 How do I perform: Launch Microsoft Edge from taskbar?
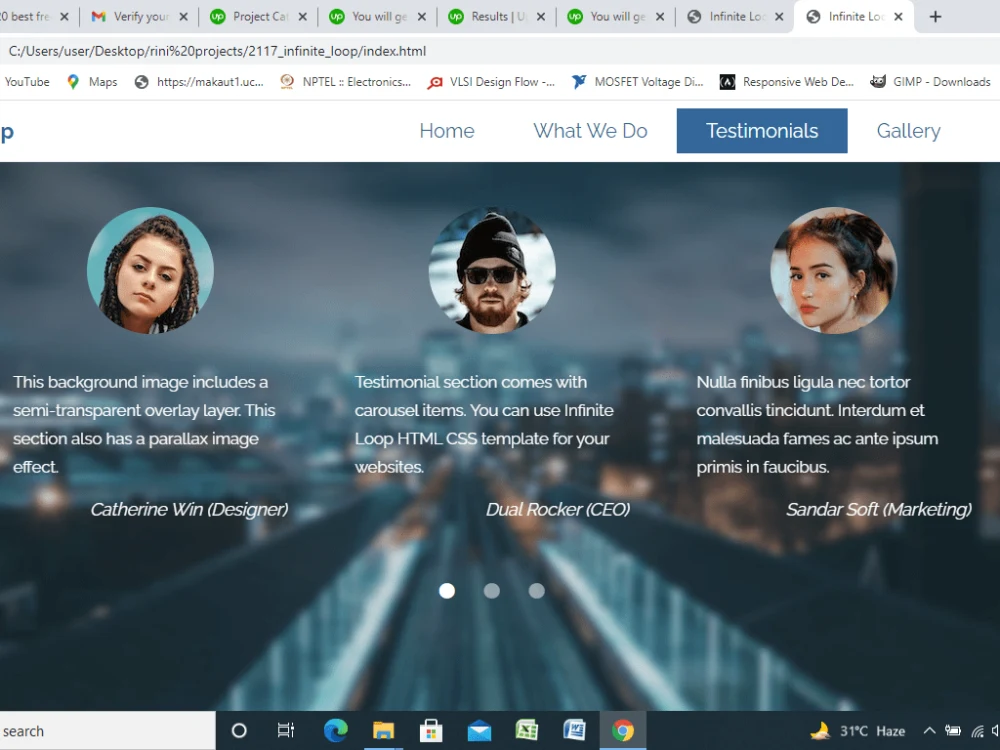click(x=335, y=731)
